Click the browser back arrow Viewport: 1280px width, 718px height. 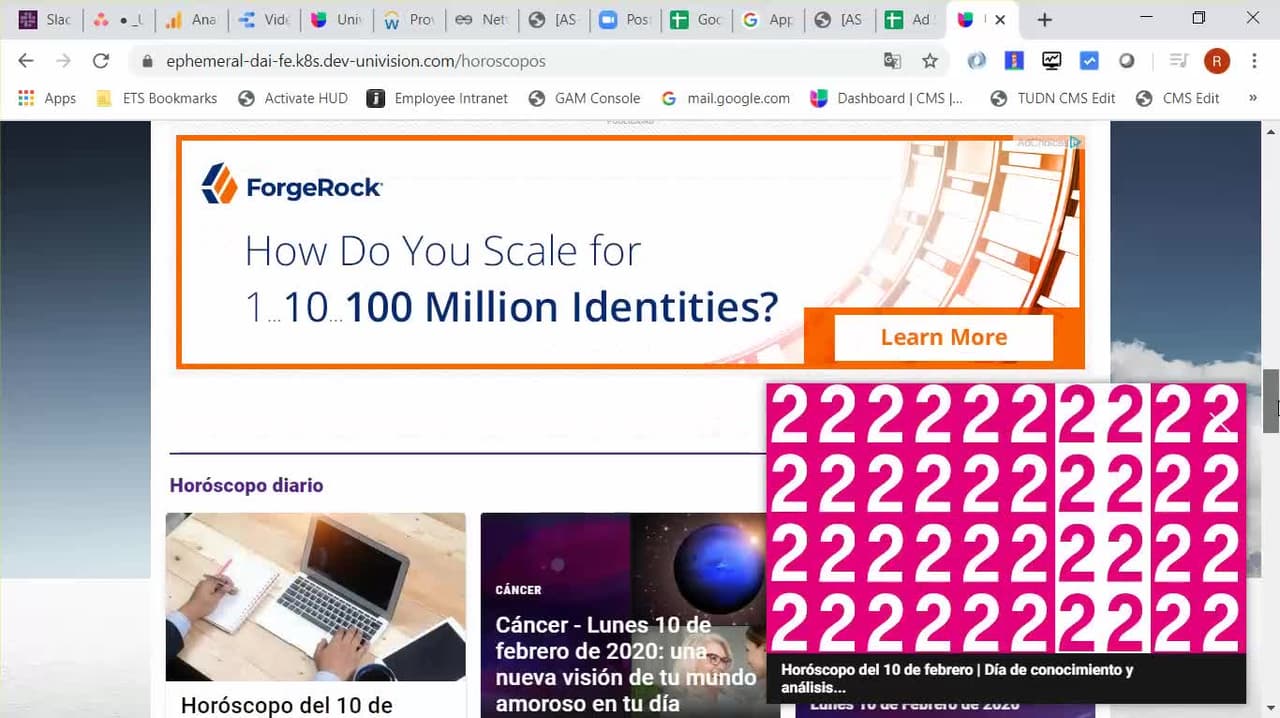click(x=26, y=61)
